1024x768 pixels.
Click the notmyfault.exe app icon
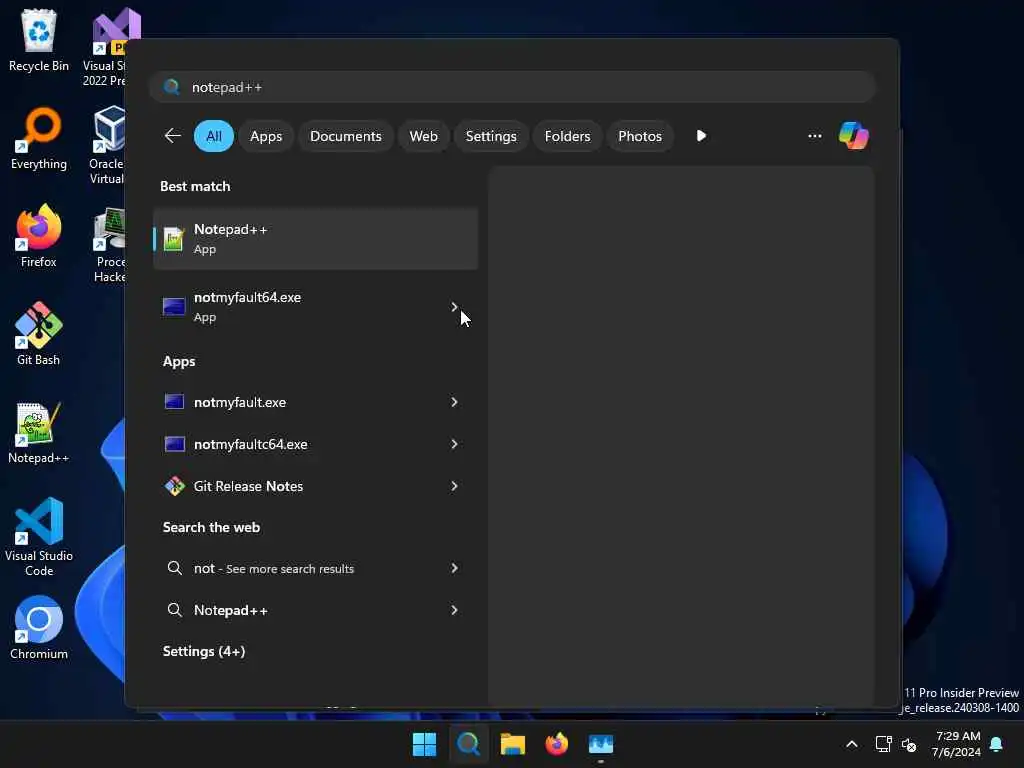point(174,402)
